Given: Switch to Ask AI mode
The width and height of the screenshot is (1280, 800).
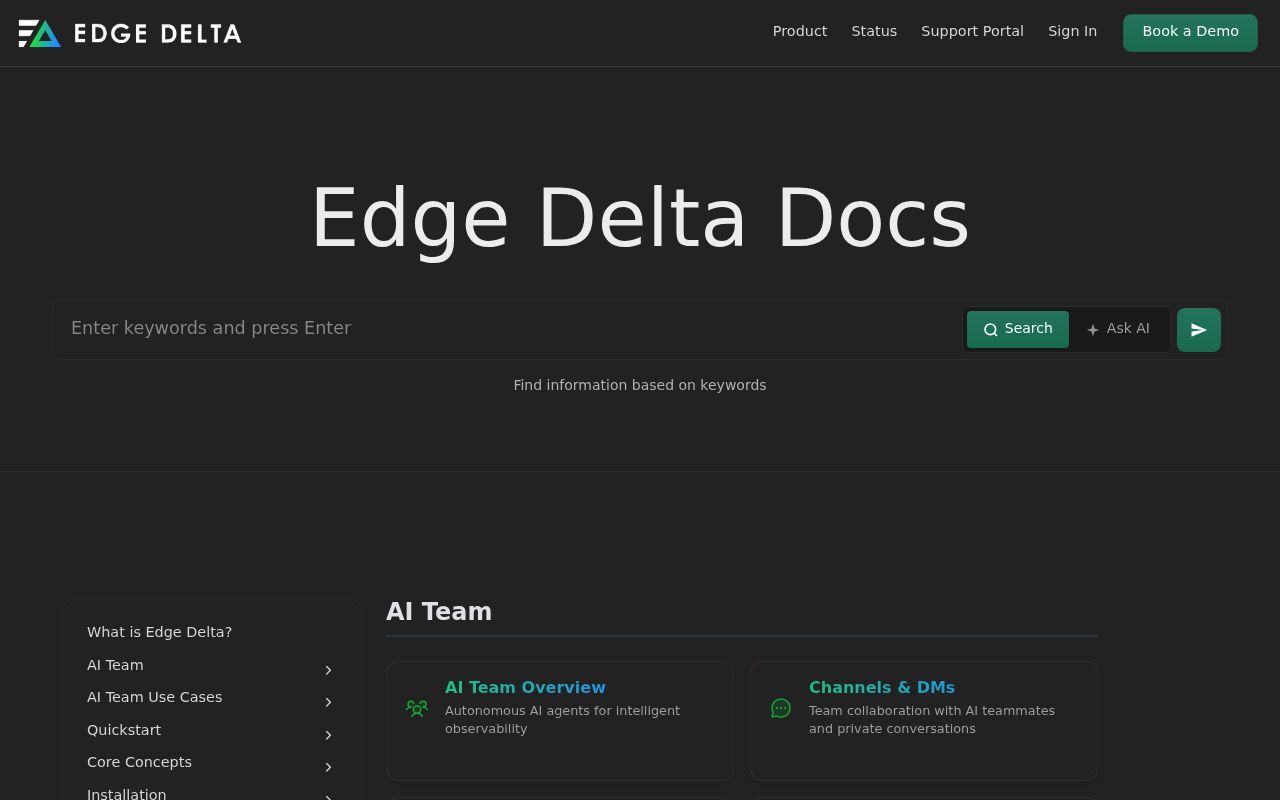Looking at the screenshot, I should pos(1119,329).
